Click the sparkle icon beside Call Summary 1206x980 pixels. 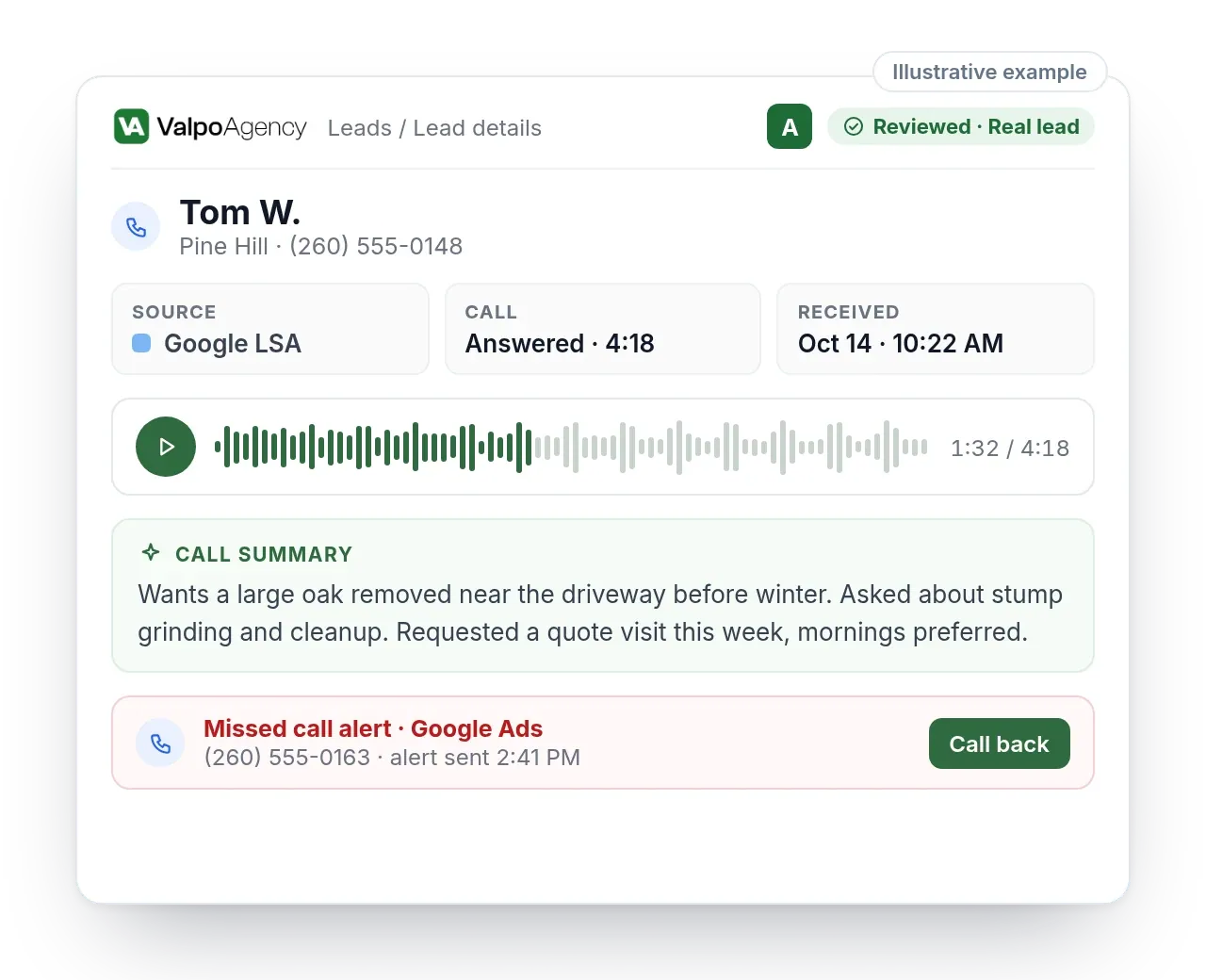coord(151,553)
